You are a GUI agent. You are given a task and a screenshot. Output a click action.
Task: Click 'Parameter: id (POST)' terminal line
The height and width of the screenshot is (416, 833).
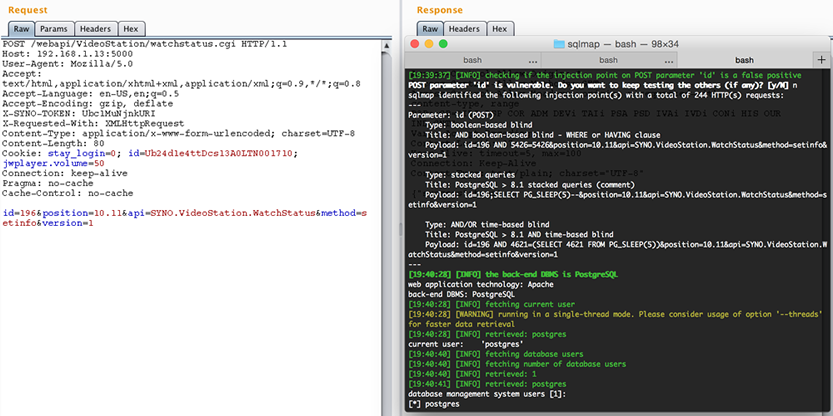click(x=451, y=115)
